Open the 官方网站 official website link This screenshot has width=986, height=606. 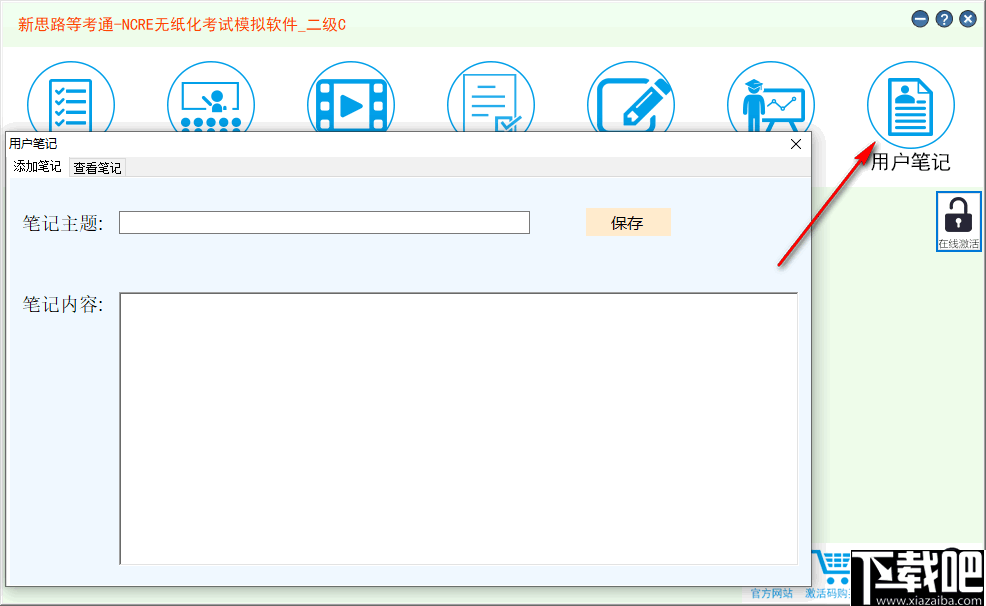[770, 593]
